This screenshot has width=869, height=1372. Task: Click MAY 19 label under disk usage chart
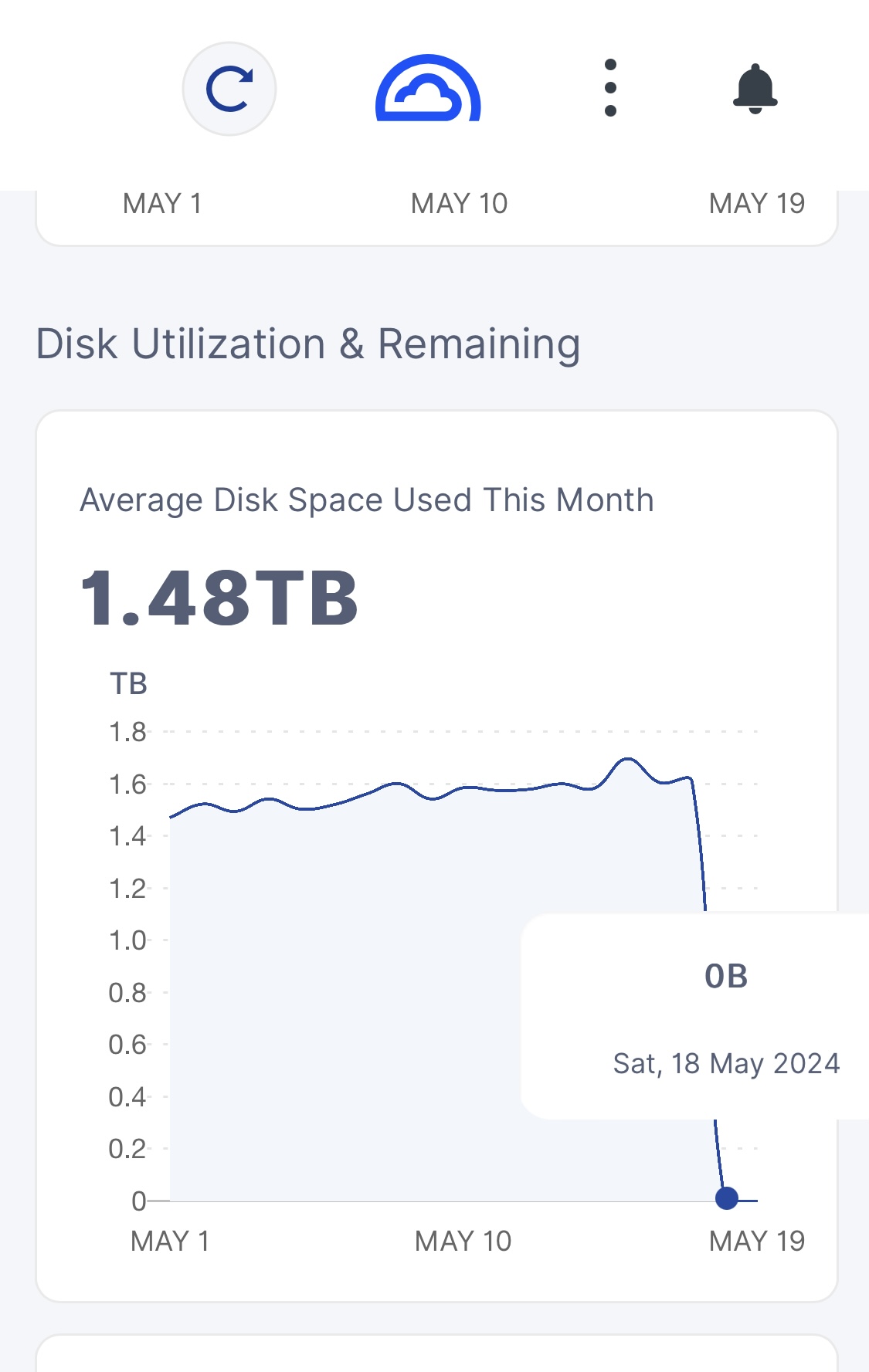click(757, 1241)
